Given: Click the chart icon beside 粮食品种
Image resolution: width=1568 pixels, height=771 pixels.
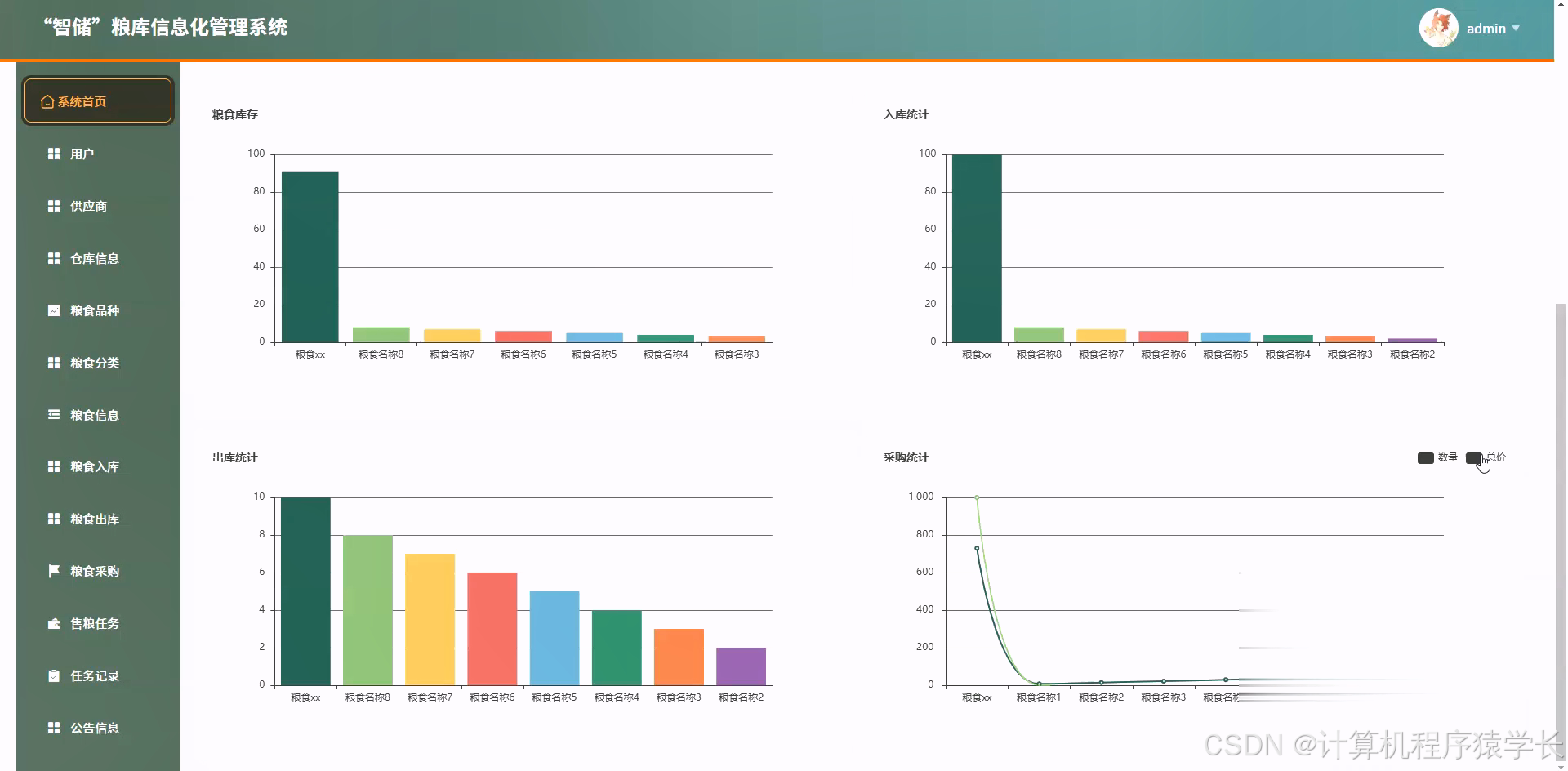Looking at the screenshot, I should pyautogui.click(x=54, y=310).
